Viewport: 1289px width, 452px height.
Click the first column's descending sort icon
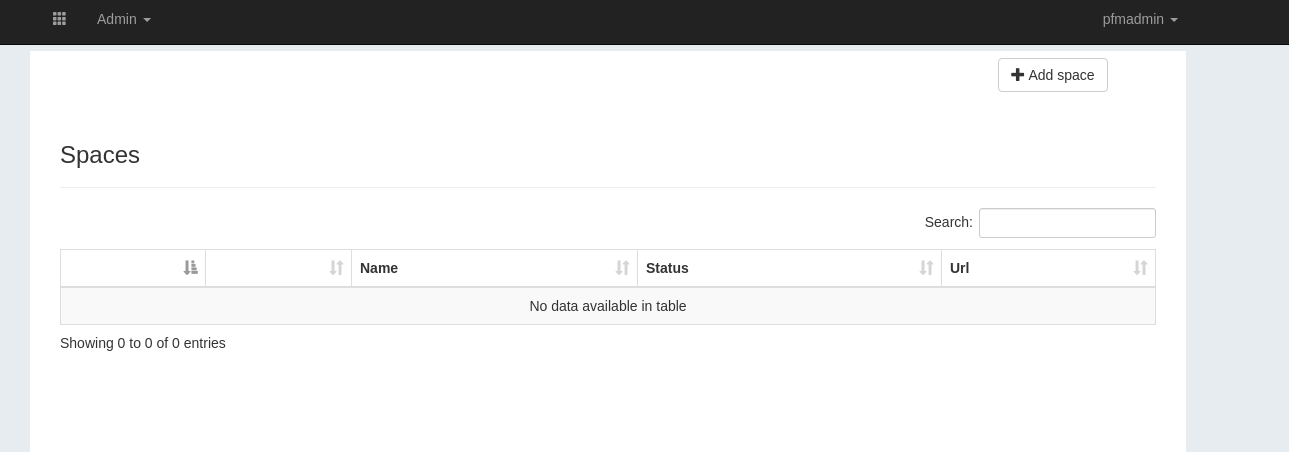coord(190,268)
